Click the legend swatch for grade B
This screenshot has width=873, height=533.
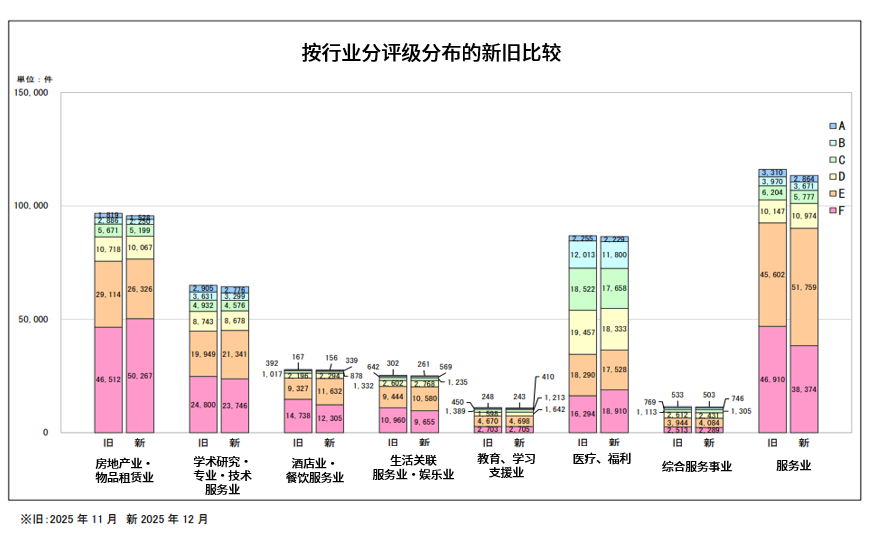(x=833, y=143)
